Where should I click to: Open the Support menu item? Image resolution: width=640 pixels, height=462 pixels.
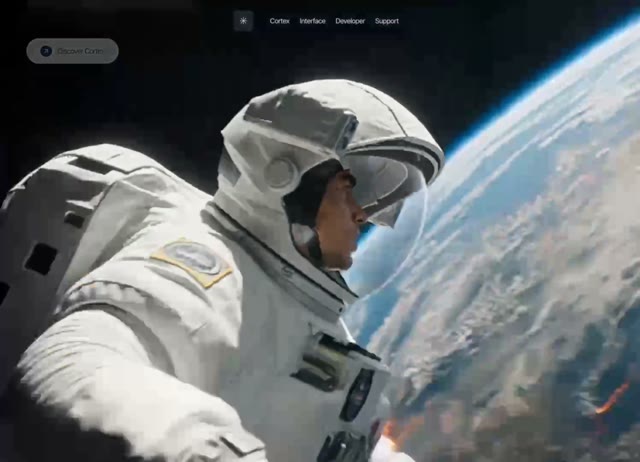tap(387, 21)
